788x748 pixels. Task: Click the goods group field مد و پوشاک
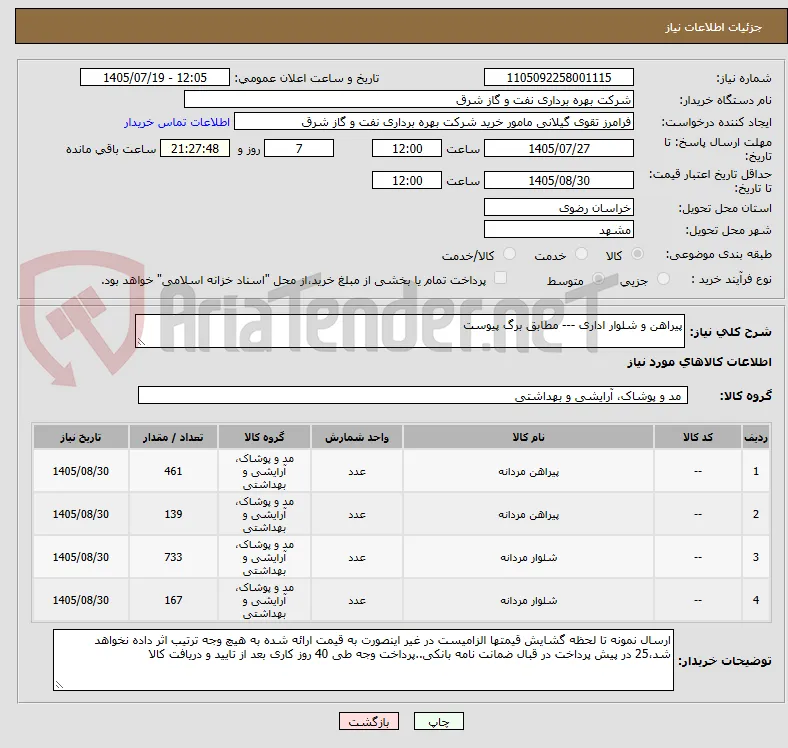coord(413,395)
